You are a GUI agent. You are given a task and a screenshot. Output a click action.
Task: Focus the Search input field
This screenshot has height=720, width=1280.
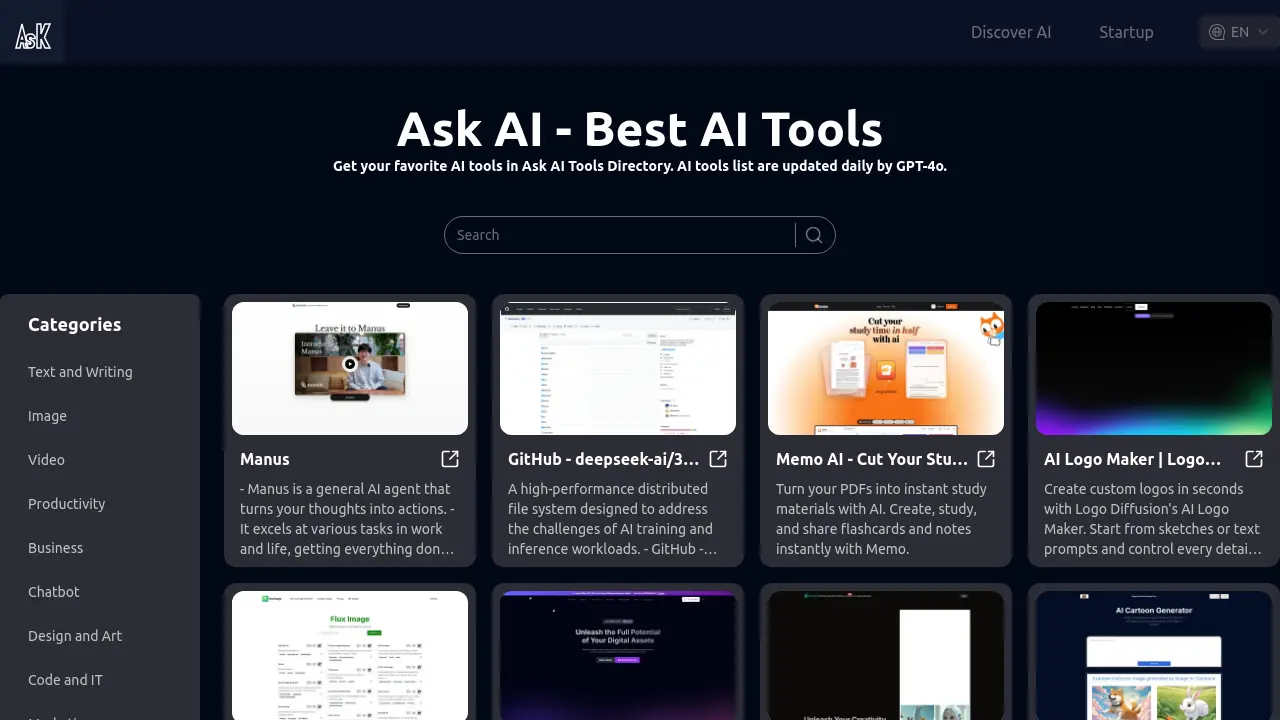pyautogui.click(x=620, y=235)
